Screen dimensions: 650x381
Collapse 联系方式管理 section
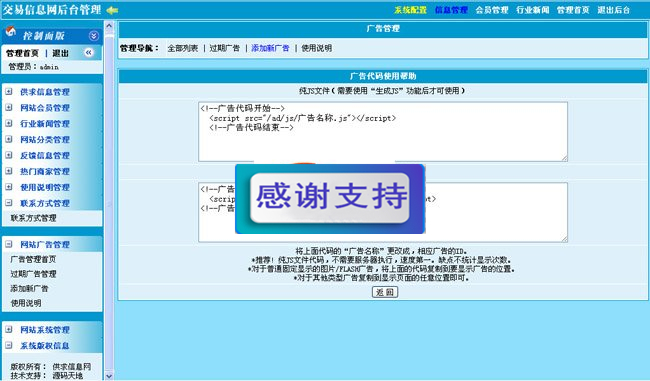[x=9, y=203]
